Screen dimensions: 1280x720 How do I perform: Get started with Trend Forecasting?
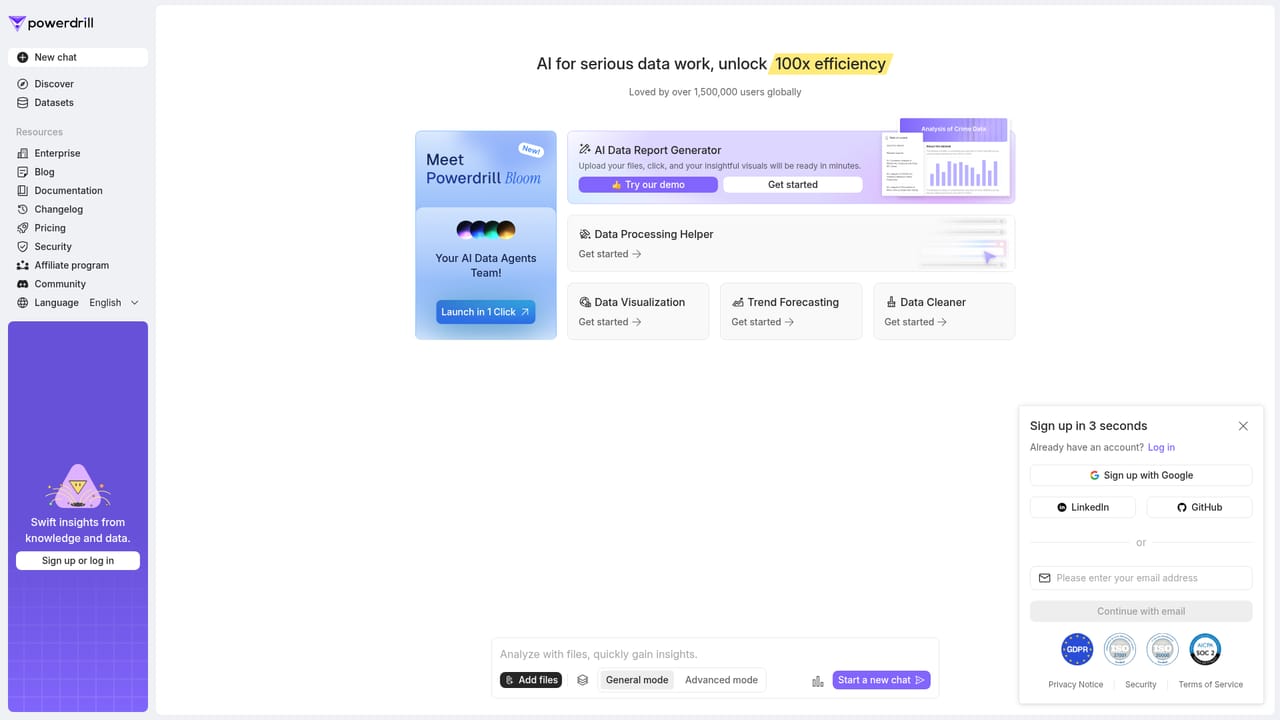pos(763,322)
